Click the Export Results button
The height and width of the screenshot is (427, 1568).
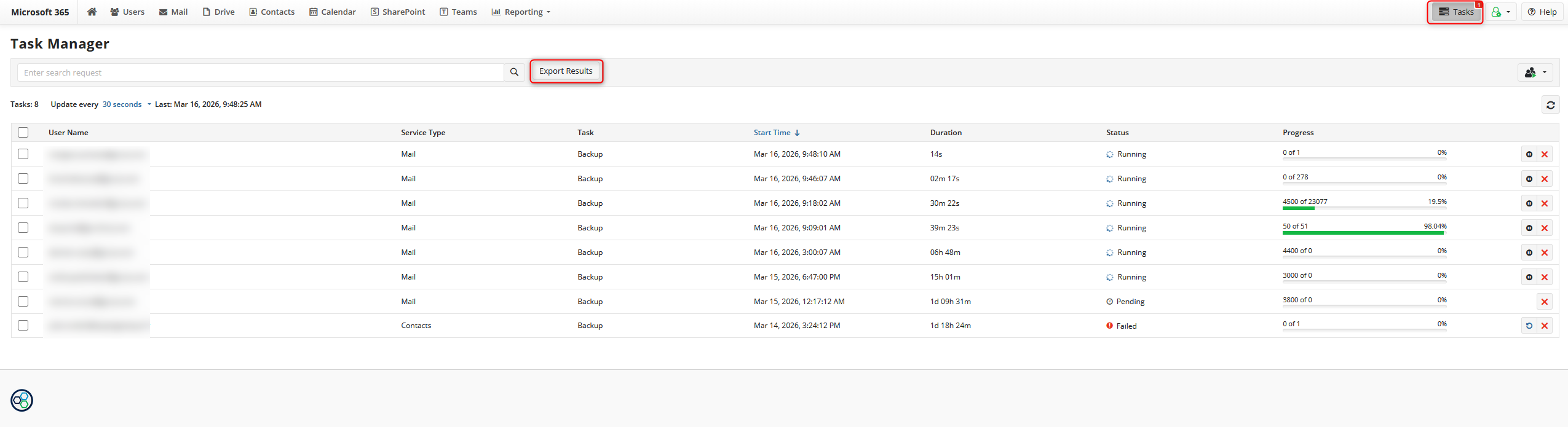click(566, 71)
